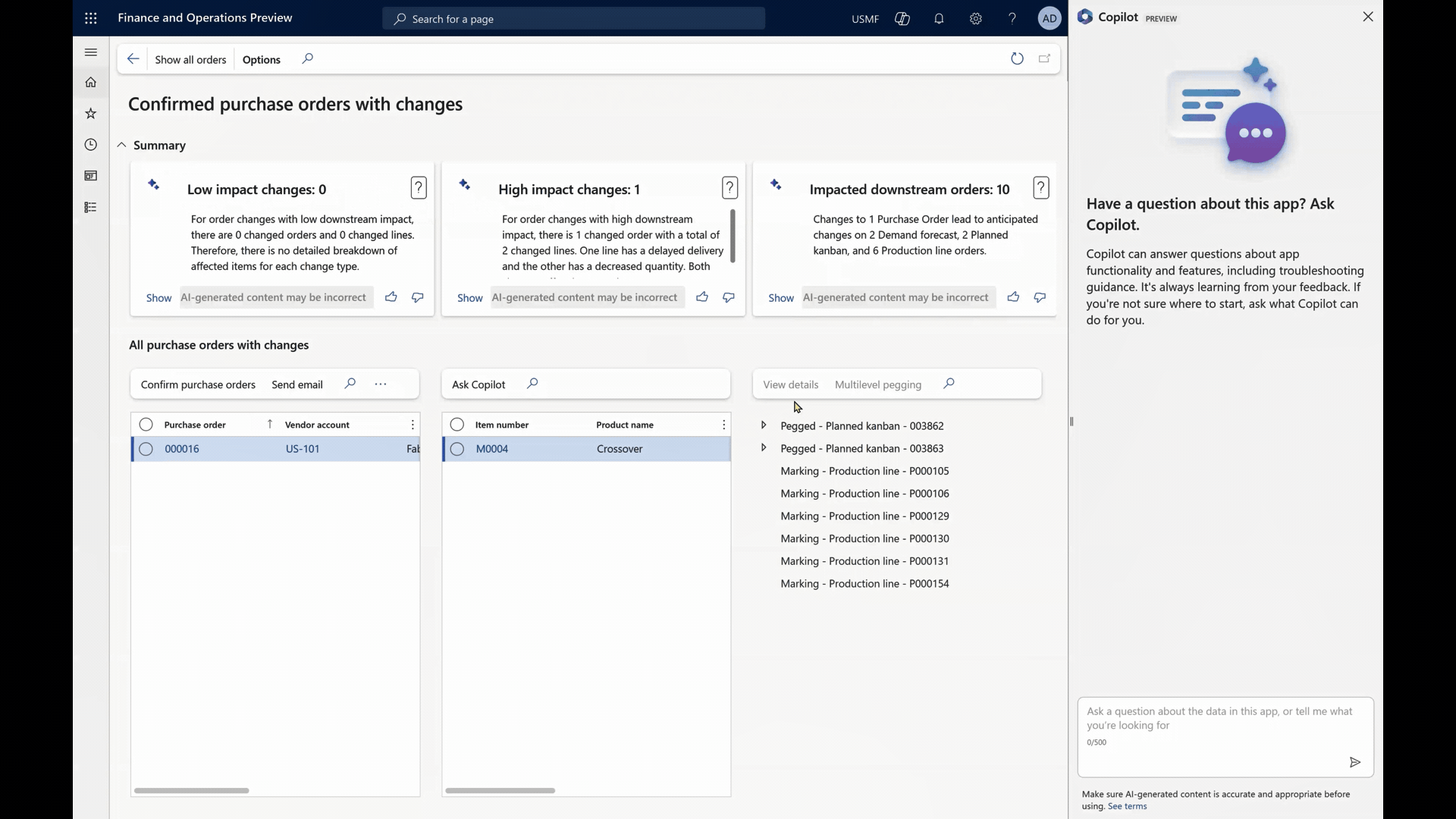The height and width of the screenshot is (819, 1456).
Task: Select row for purchase order 000016
Action: (x=146, y=449)
